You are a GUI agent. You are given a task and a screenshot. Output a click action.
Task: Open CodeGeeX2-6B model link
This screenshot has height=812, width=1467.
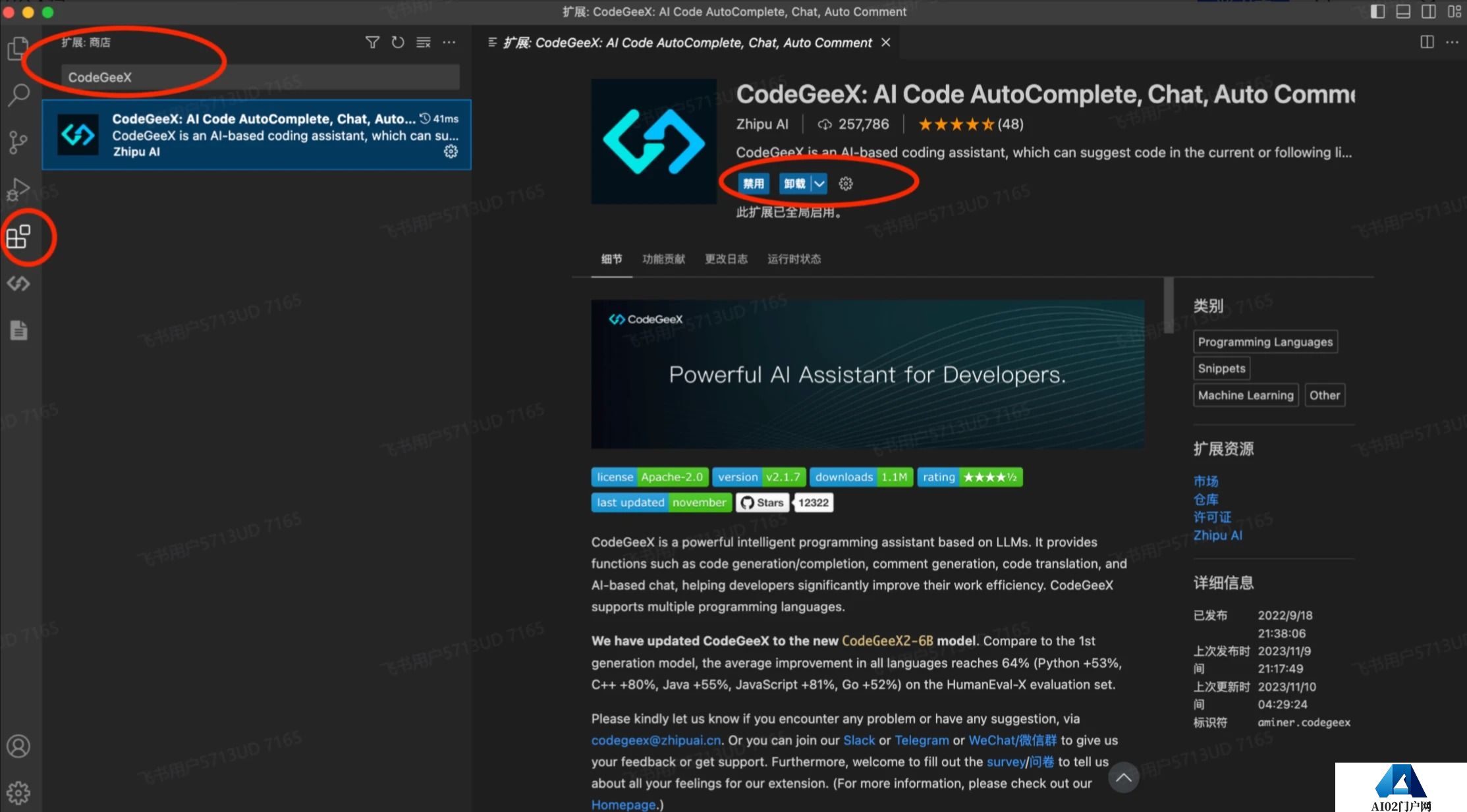pos(887,641)
